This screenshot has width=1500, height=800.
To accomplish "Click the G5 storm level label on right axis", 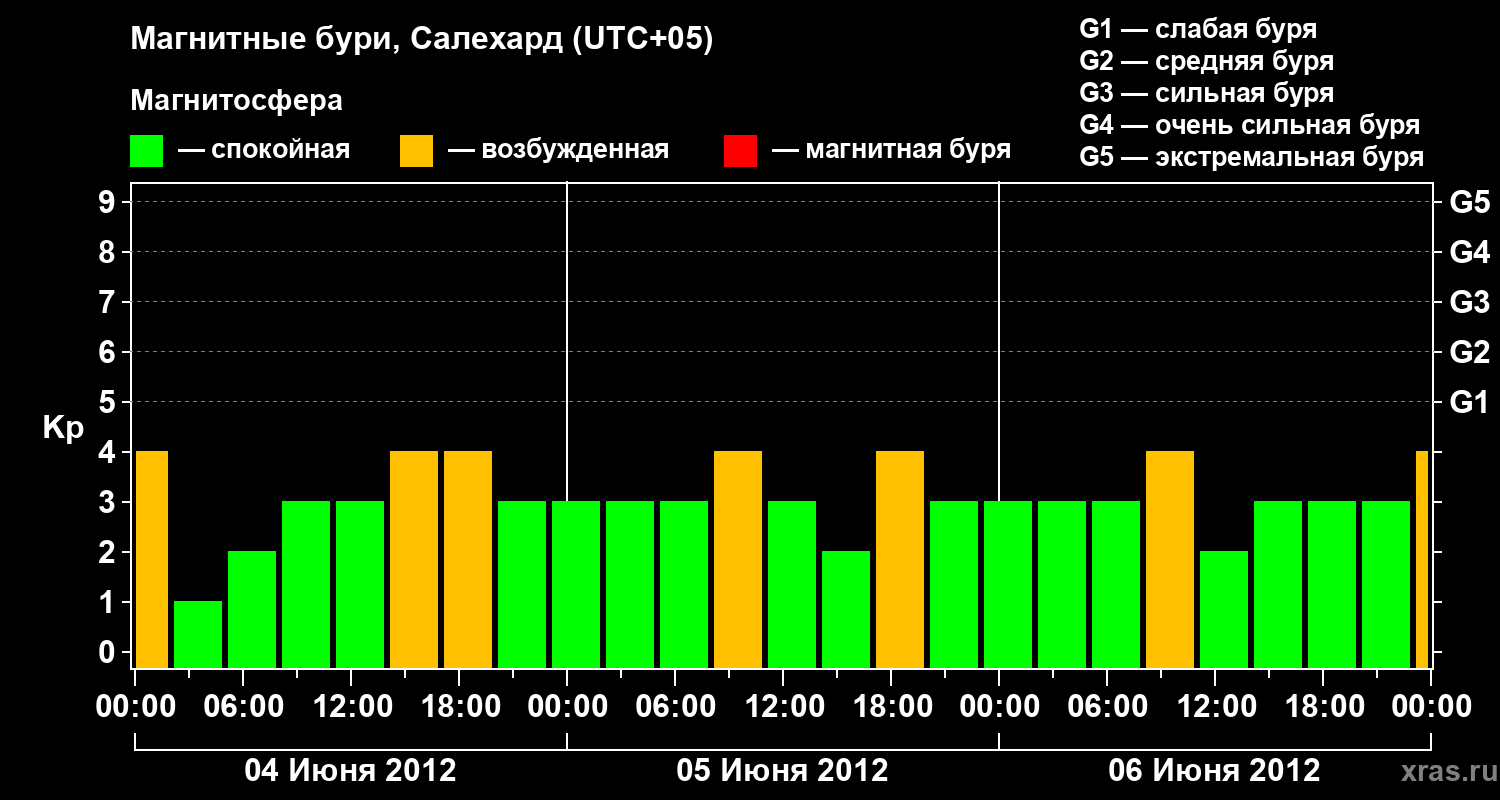I will coord(1470,202).
